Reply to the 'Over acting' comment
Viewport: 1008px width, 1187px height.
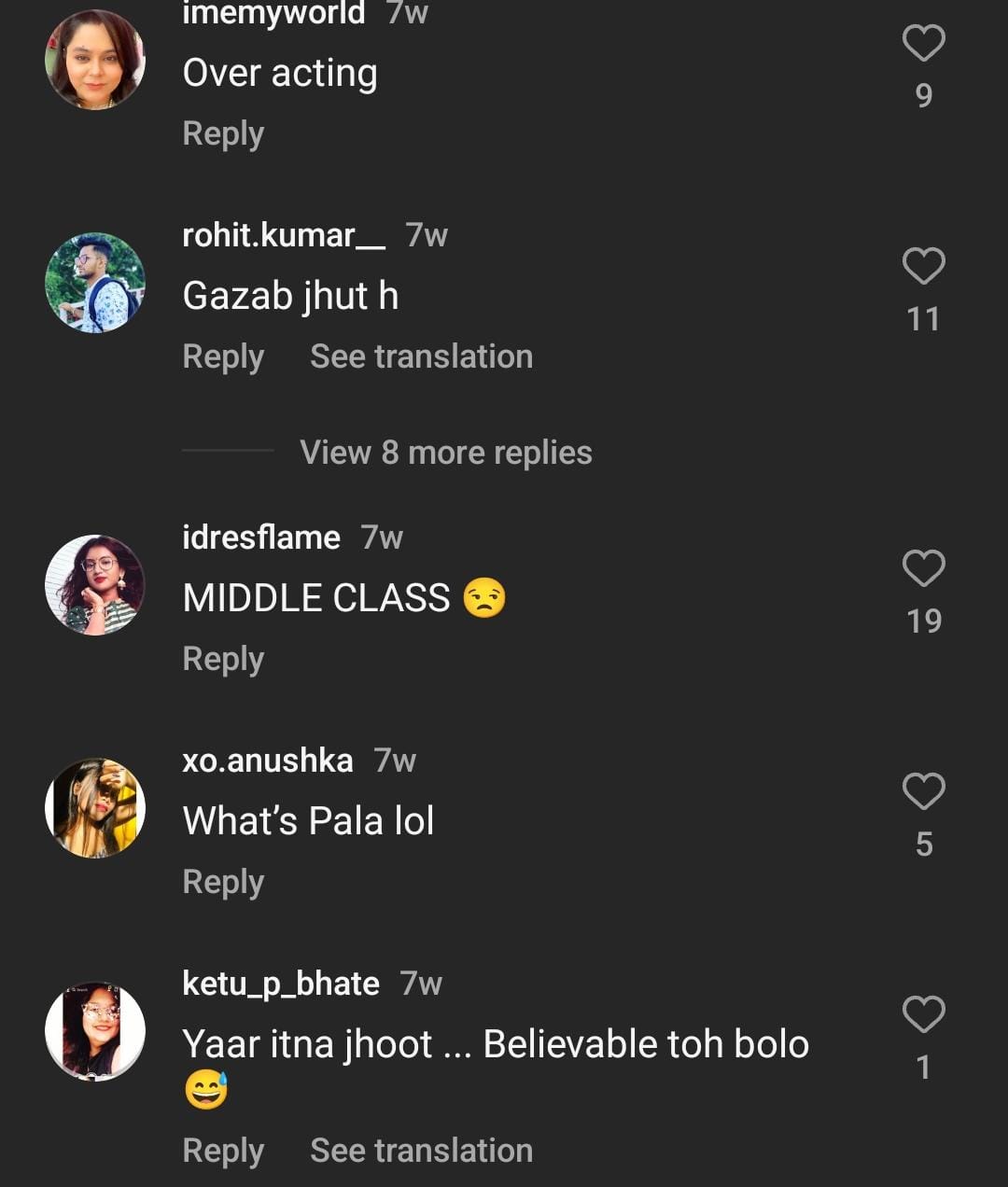coord(223,133)
